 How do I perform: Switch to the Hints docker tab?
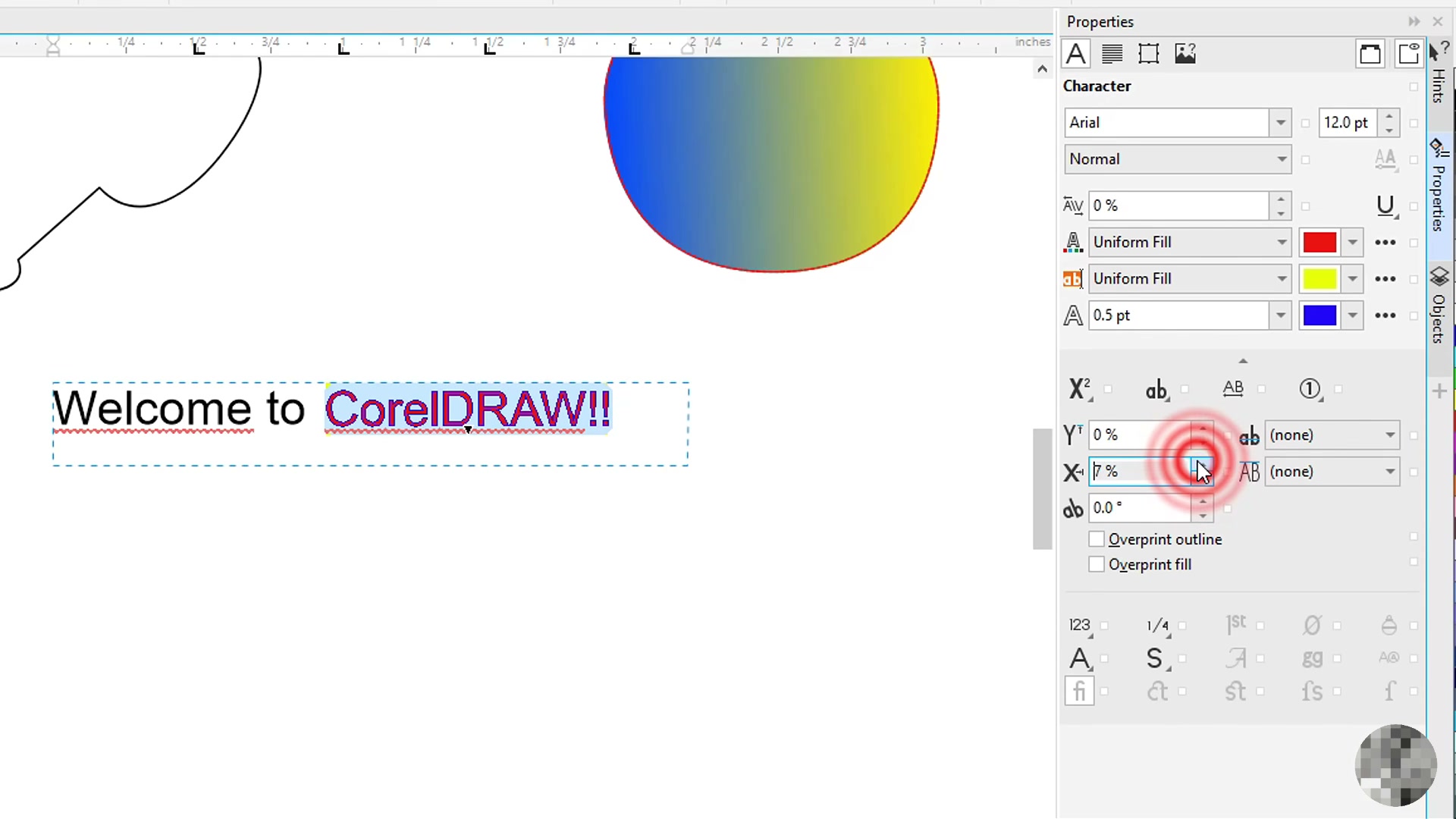click(x=1439, y=76)
